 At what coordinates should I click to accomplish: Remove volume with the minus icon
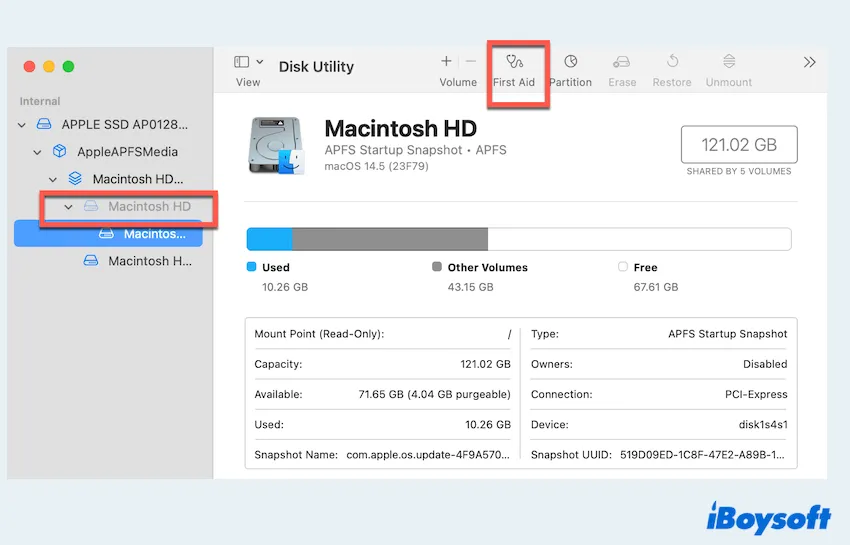tap(471, 61)
